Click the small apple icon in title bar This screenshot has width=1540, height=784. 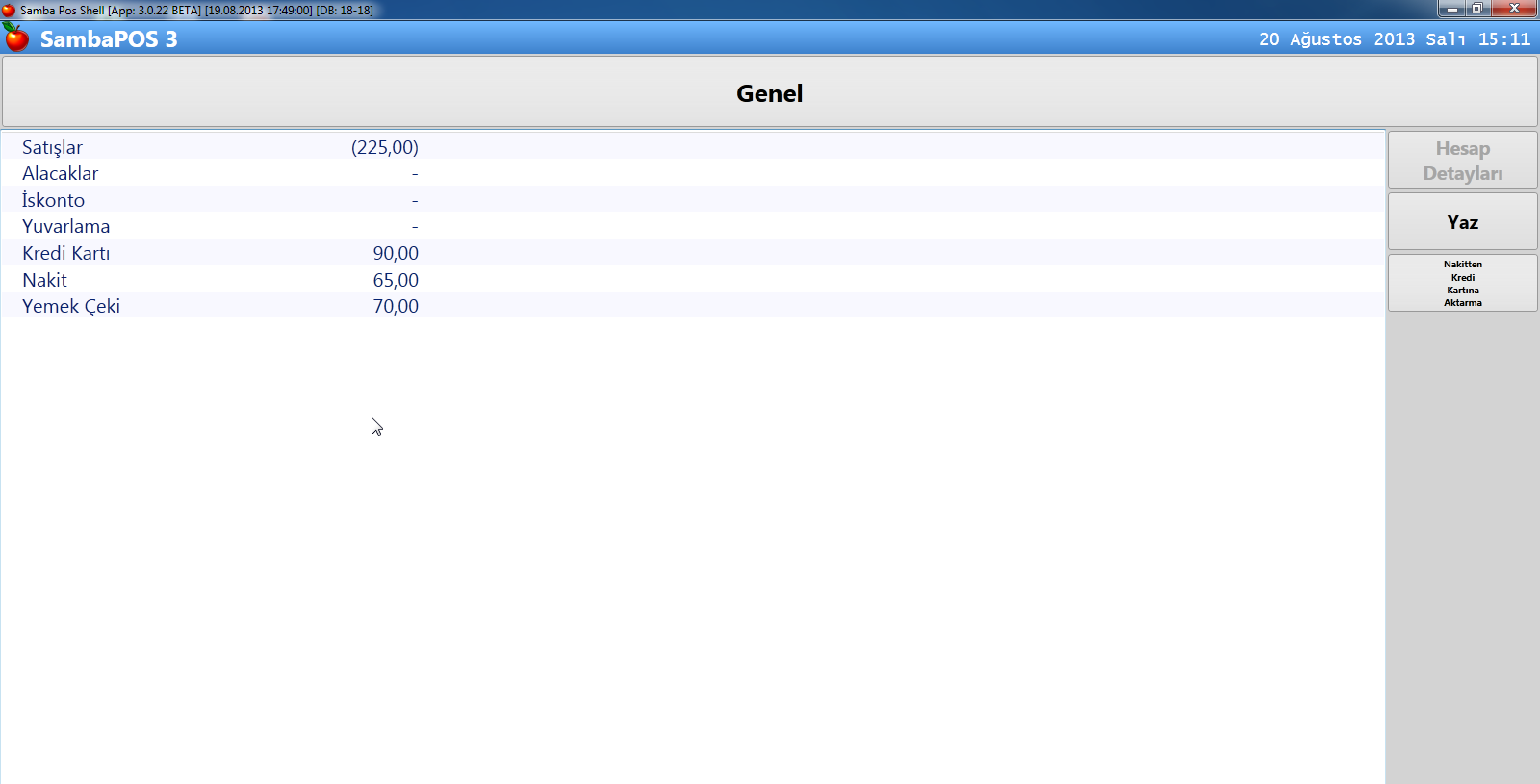tap(9, 10)
